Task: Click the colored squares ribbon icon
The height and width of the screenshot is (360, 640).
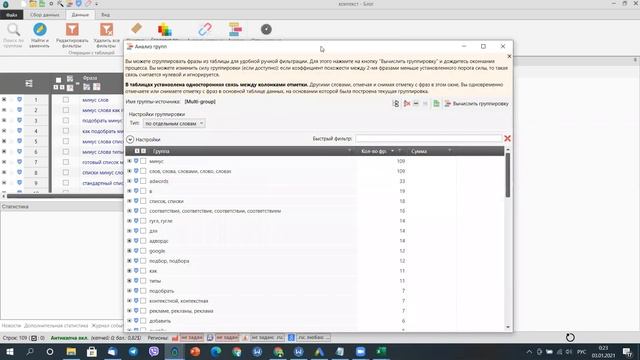Action: [164, 30]
